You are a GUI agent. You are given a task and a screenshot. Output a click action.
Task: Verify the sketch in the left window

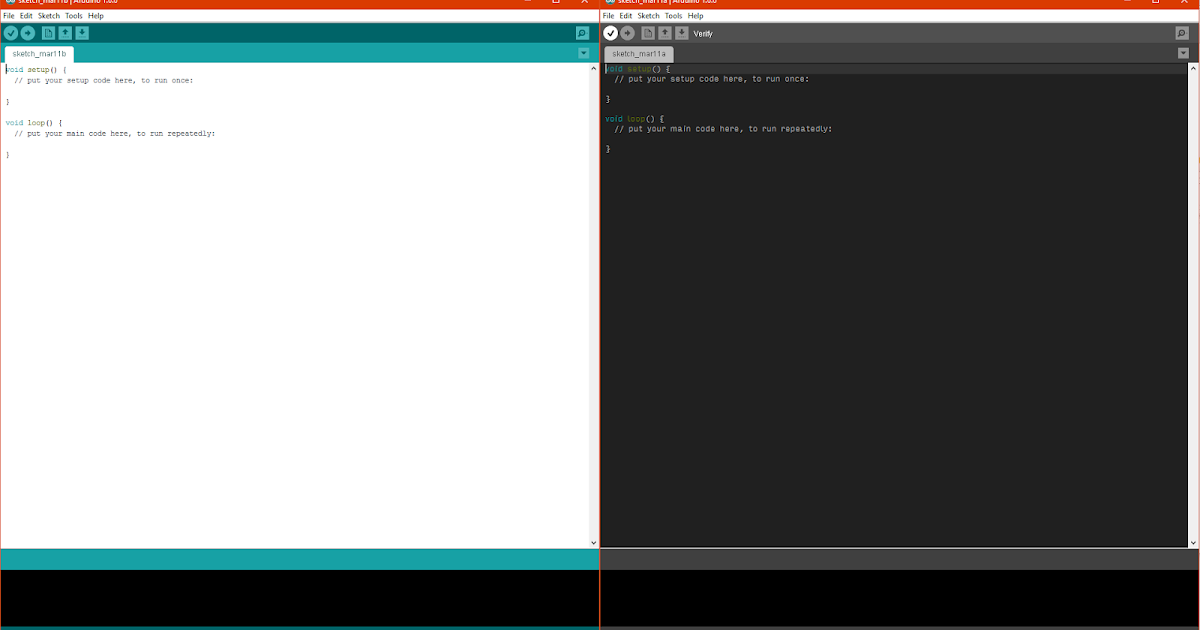click(11, 32)
